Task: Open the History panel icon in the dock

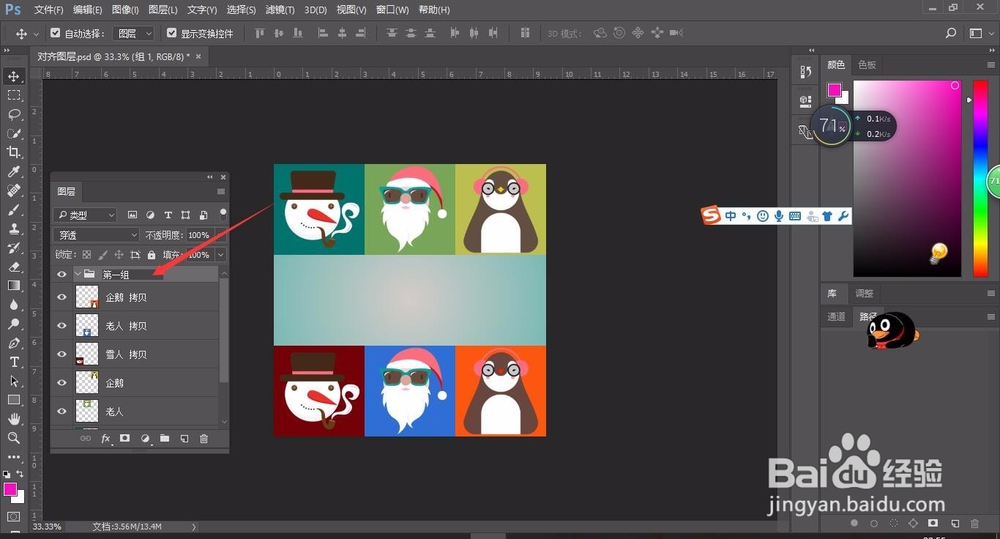Action: click(805, 72)
